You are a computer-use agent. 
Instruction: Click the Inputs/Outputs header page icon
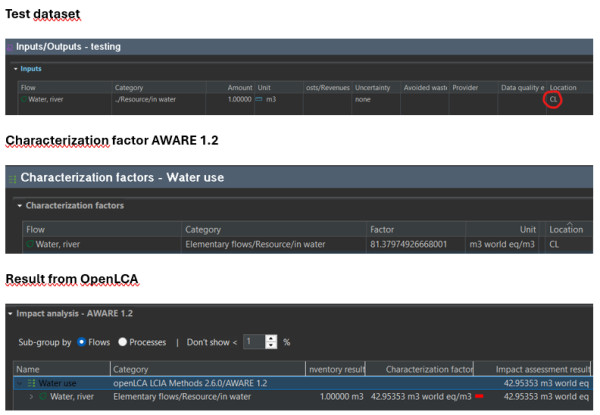[x=10, y=47]
